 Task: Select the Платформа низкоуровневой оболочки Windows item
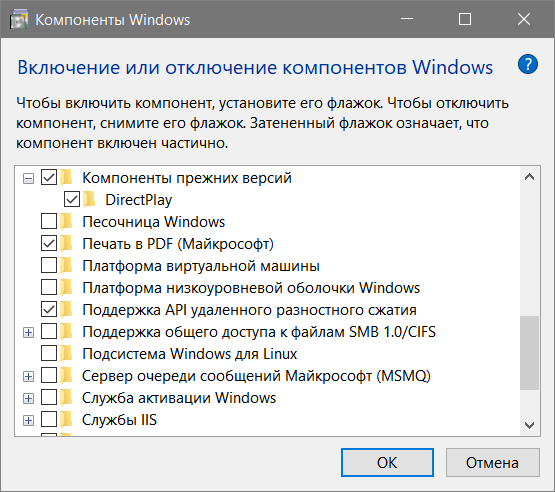[251, 288]
